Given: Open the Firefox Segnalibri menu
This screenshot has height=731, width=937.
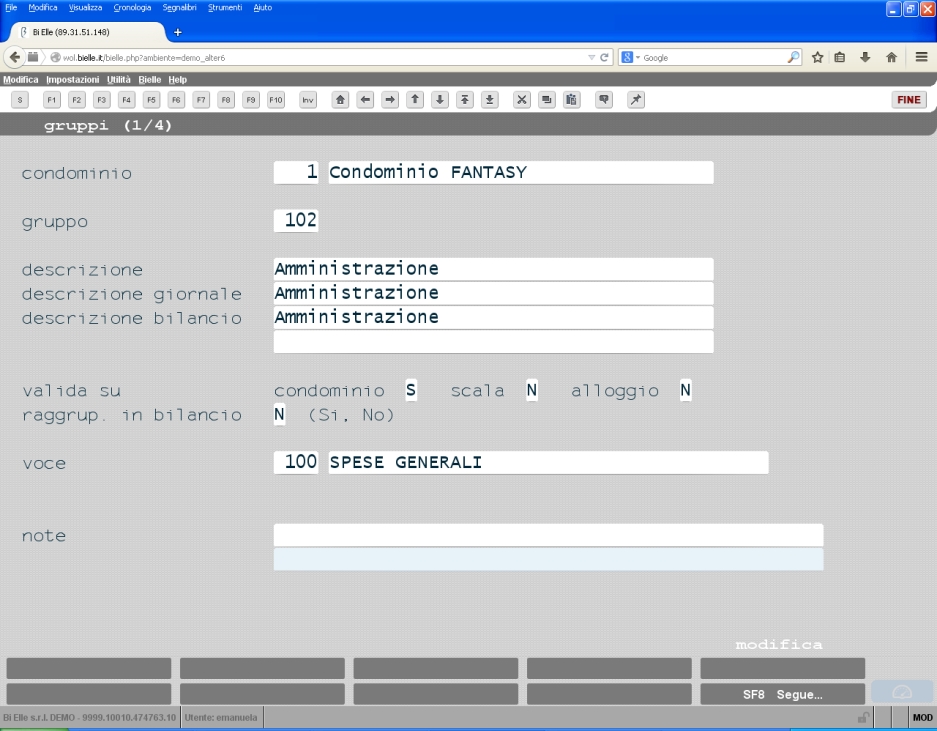Looking at the screenshot, I should pyautogui.click(x=179, y=8).
